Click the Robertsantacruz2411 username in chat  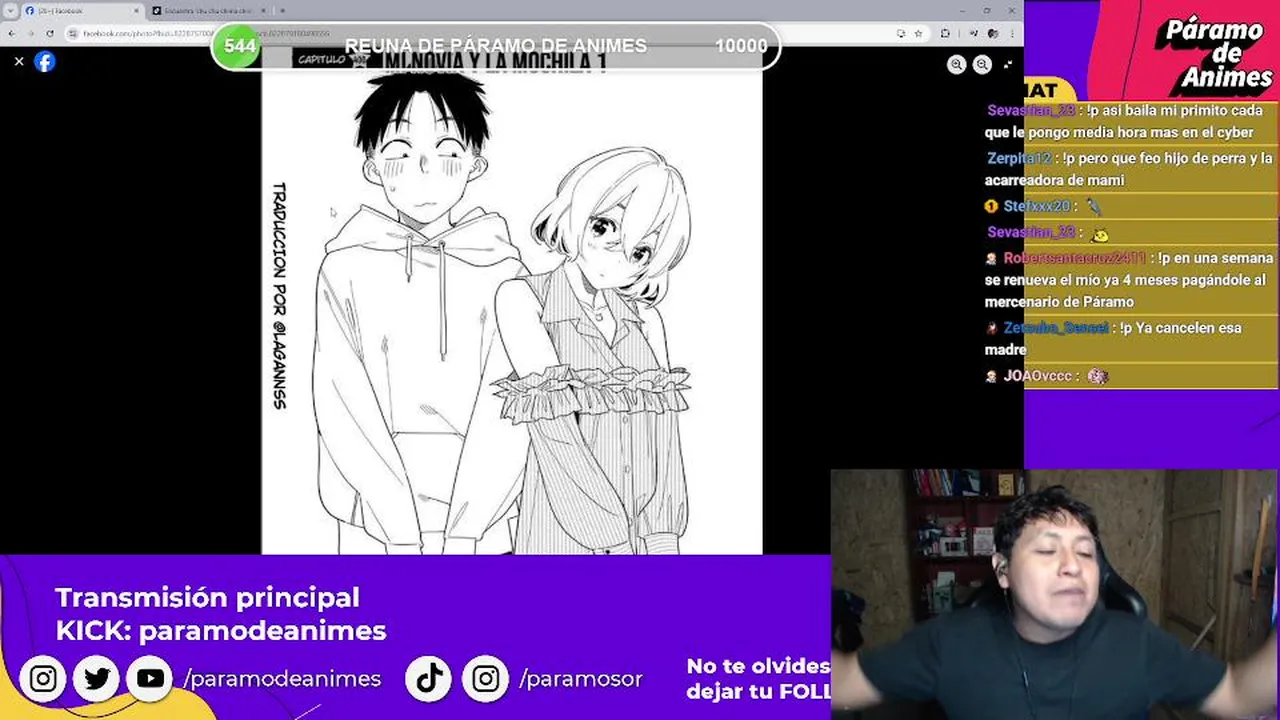click(1075, 258)
